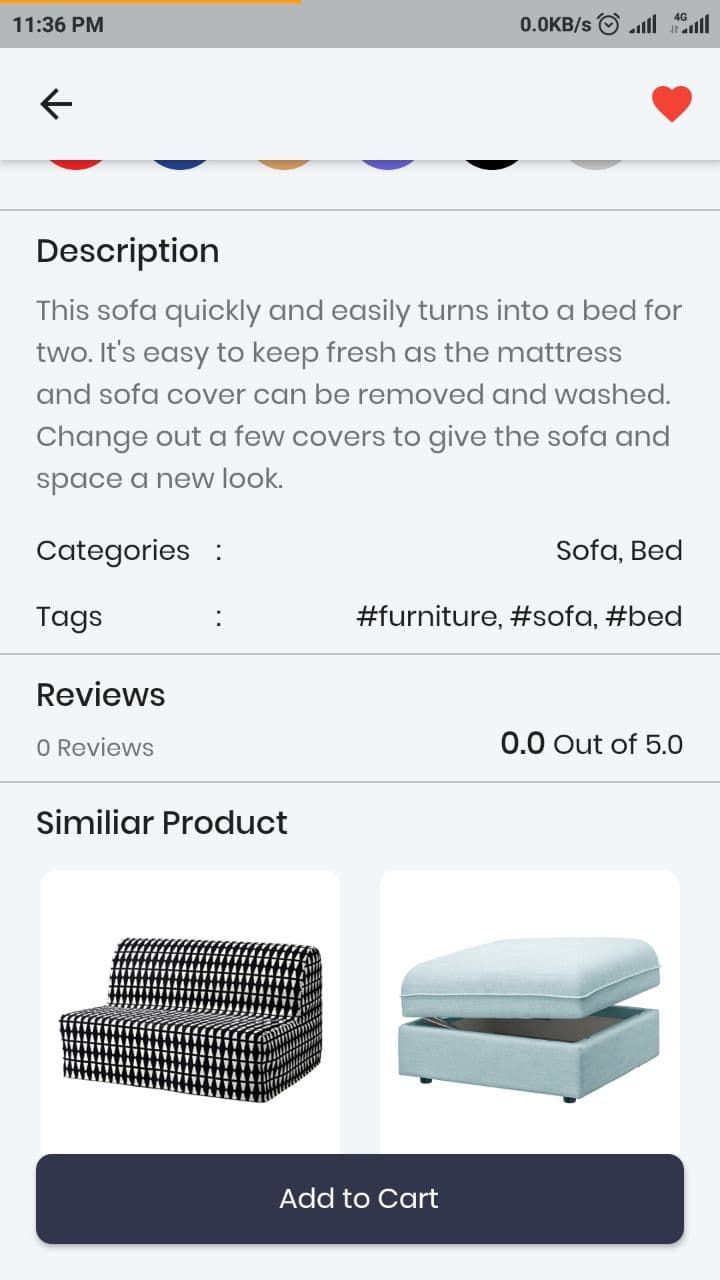Tap the "0 Reviews" link
720x1280 pixels.
(x=95, y=748)
